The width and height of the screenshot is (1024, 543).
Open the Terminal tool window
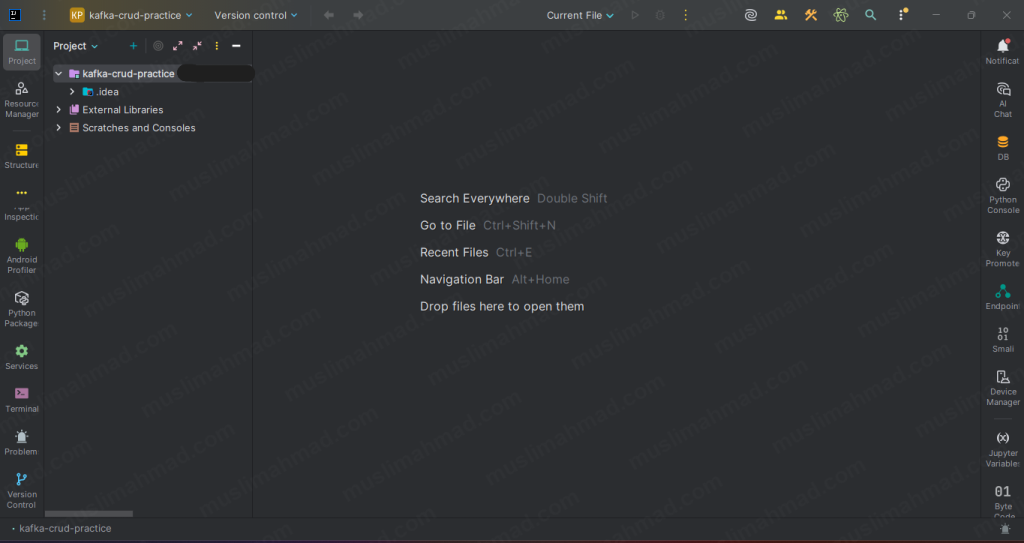coord(22,400)
